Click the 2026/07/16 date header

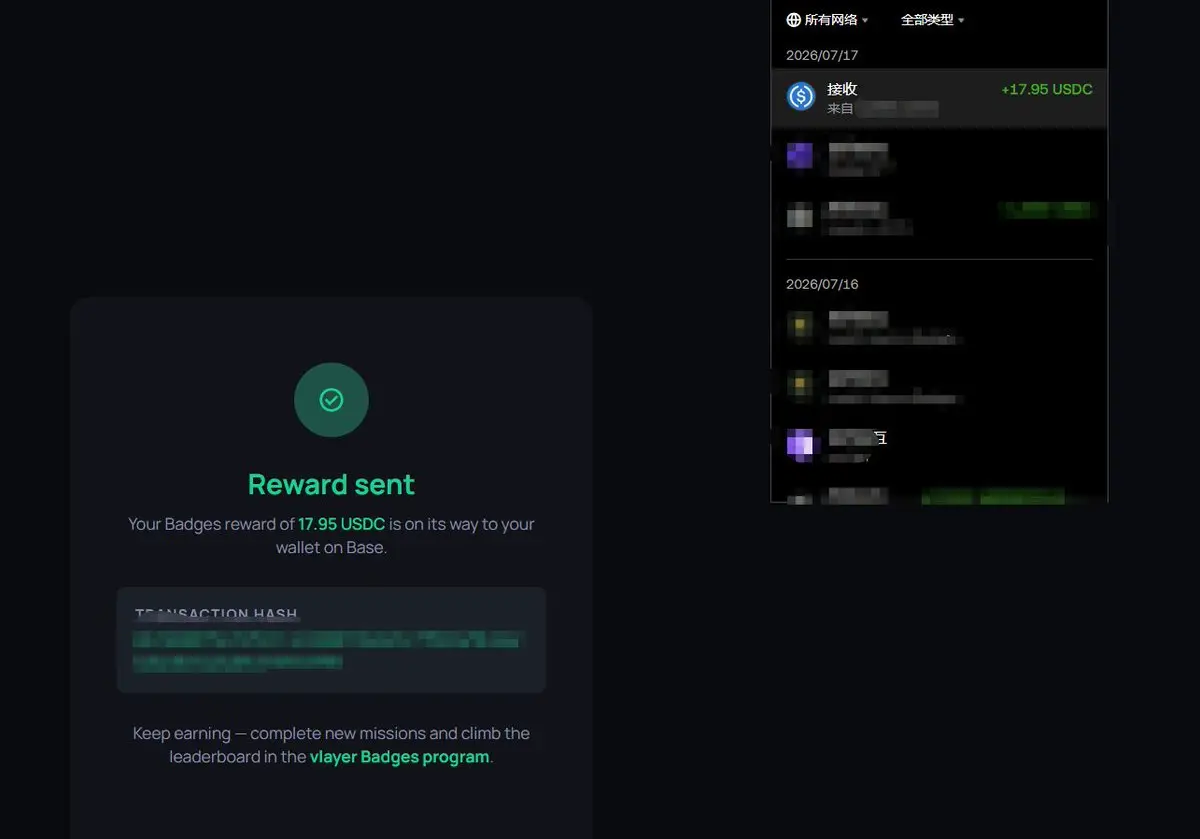coord(822,284)
